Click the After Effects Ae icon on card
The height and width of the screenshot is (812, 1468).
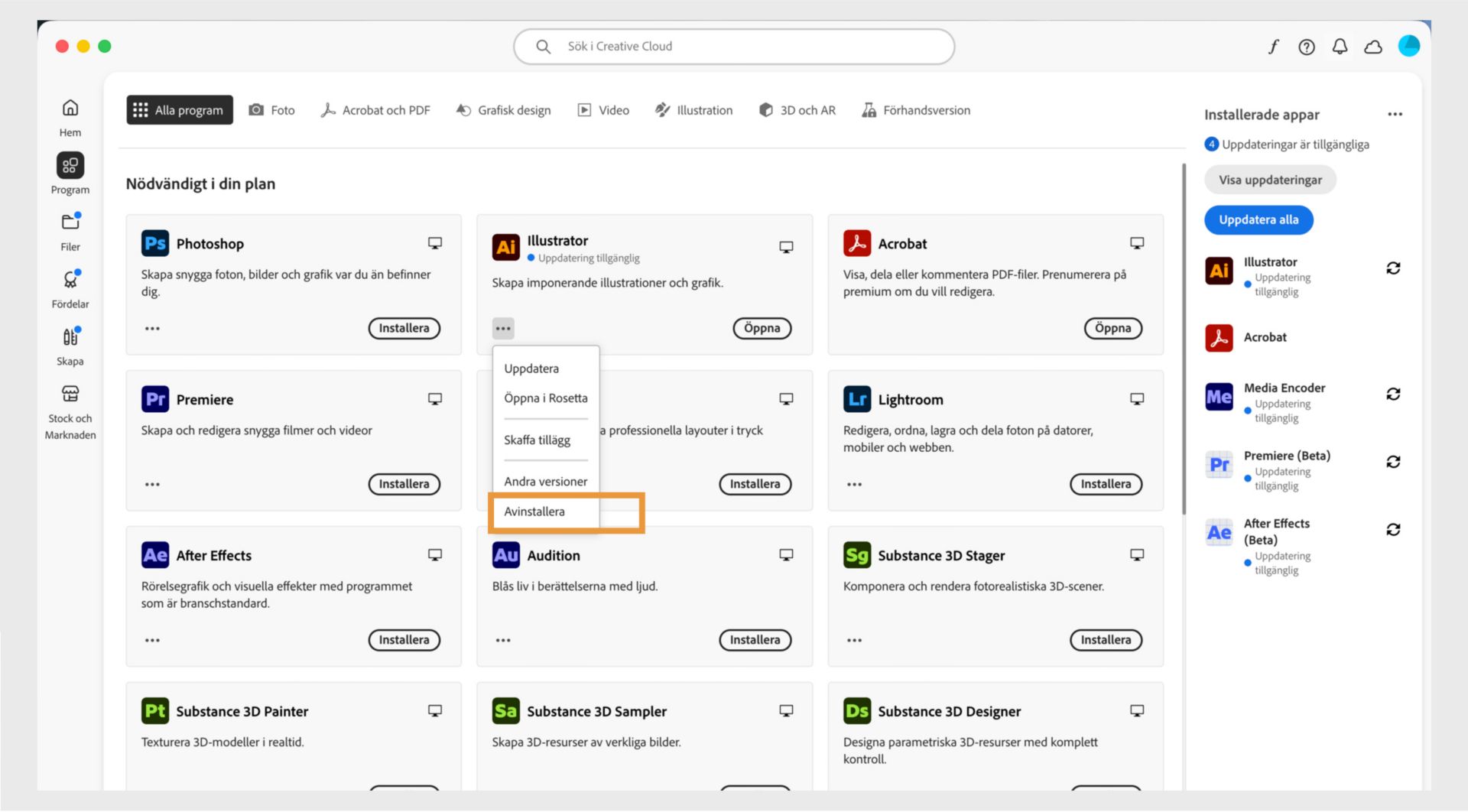[x=155, y=555]
